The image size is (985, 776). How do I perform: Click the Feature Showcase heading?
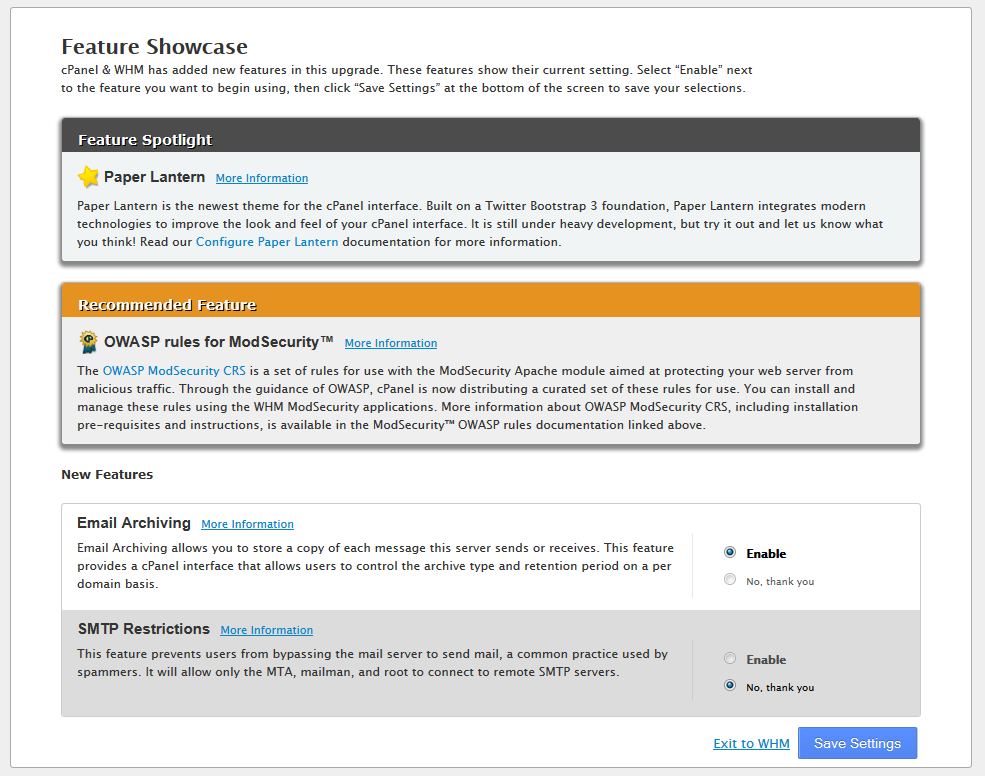[155, 46]
